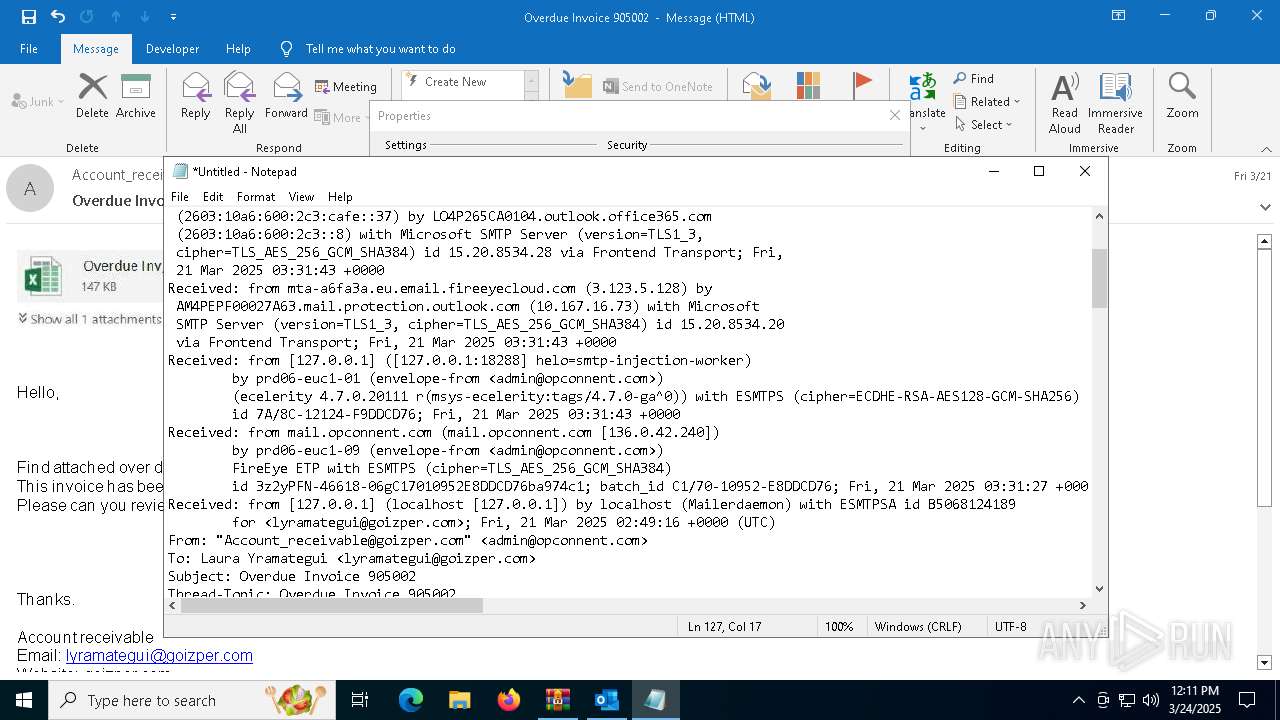Launch Microsoft Edge from taskbar

pos(411,700)
